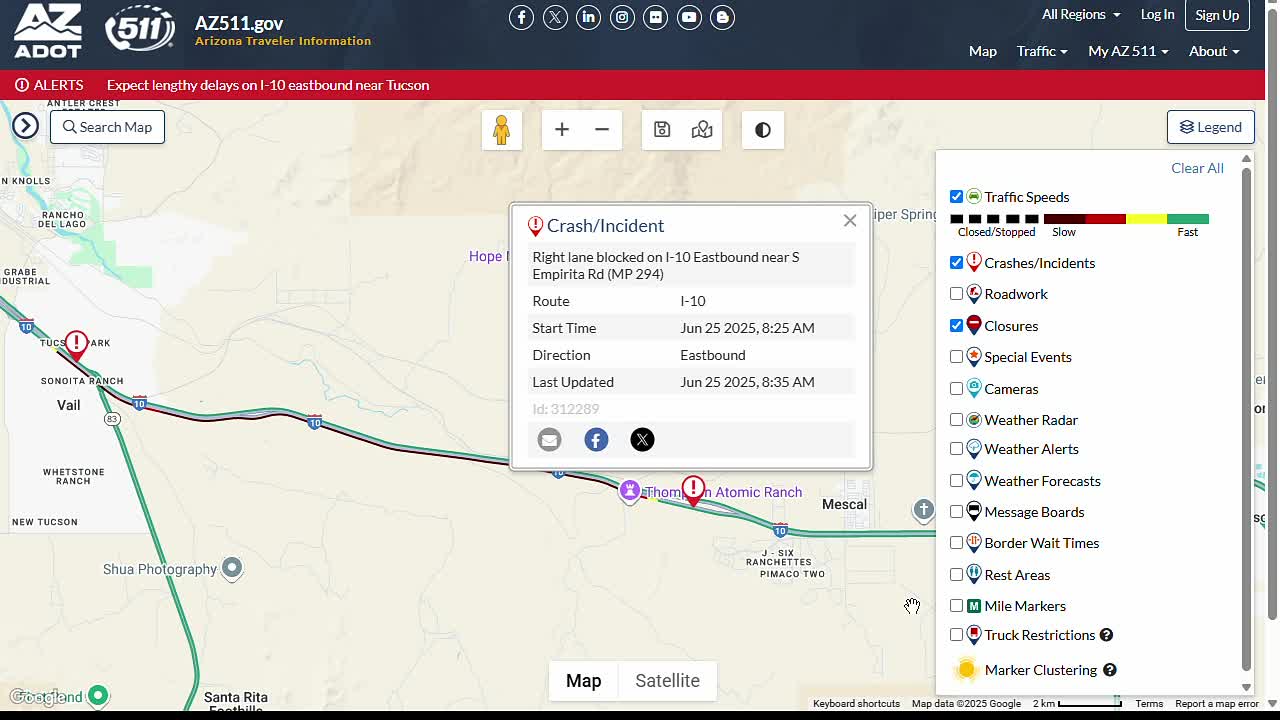Expand the My AZ 511 dropdown
Screen dimensions: 1280x720
coord(1127,51)
